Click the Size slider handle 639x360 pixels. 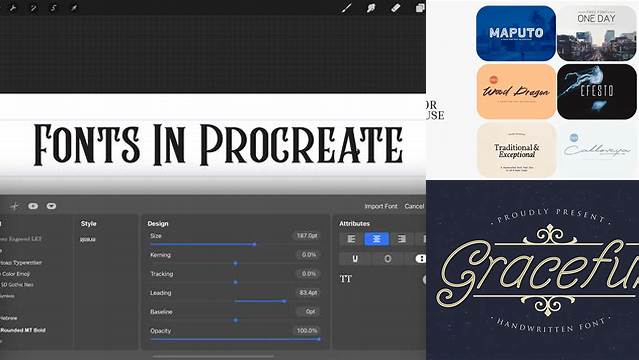pyautogui.click(x=254, y=244)
